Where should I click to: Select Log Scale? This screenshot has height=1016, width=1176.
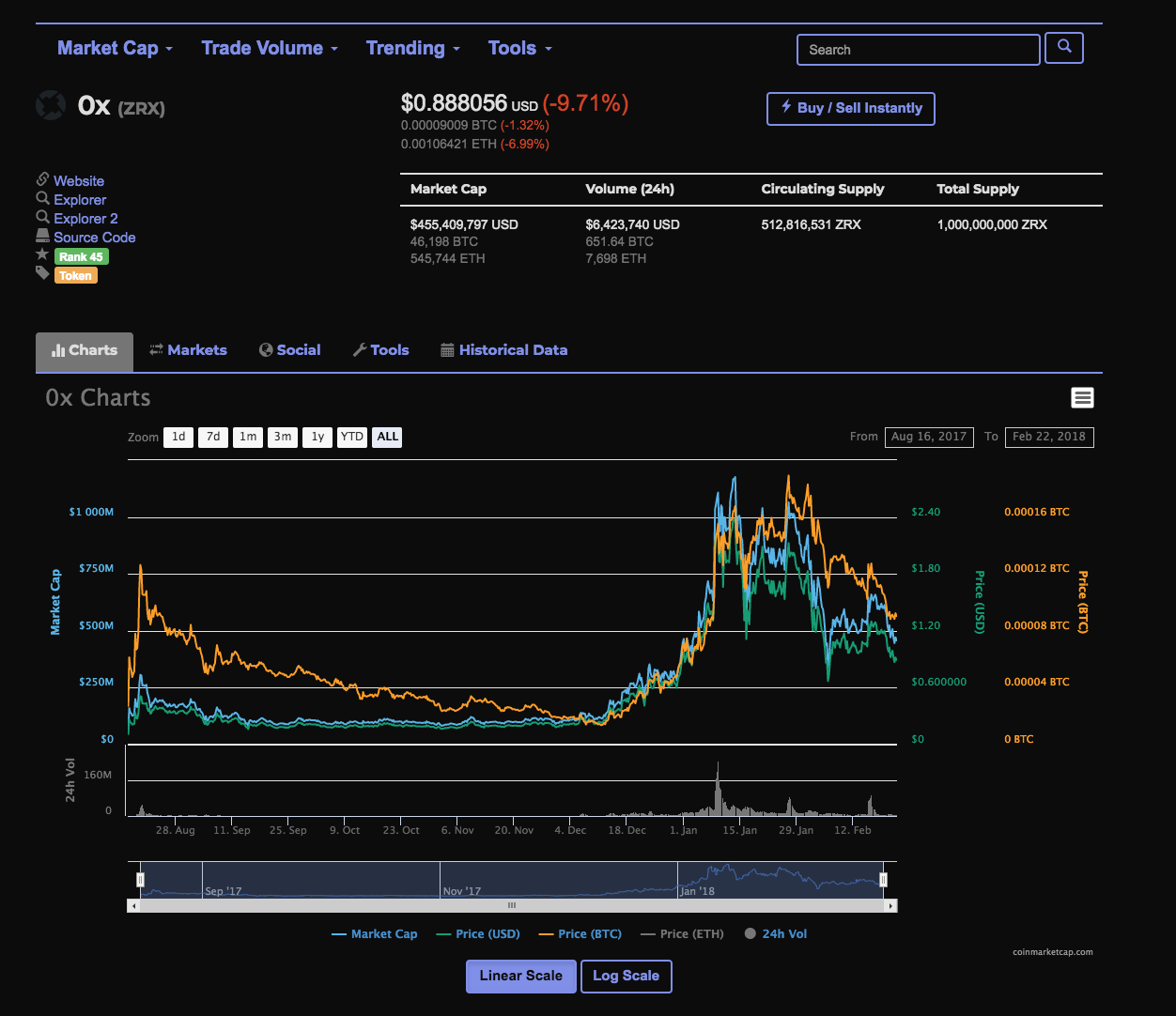point(626,976)
